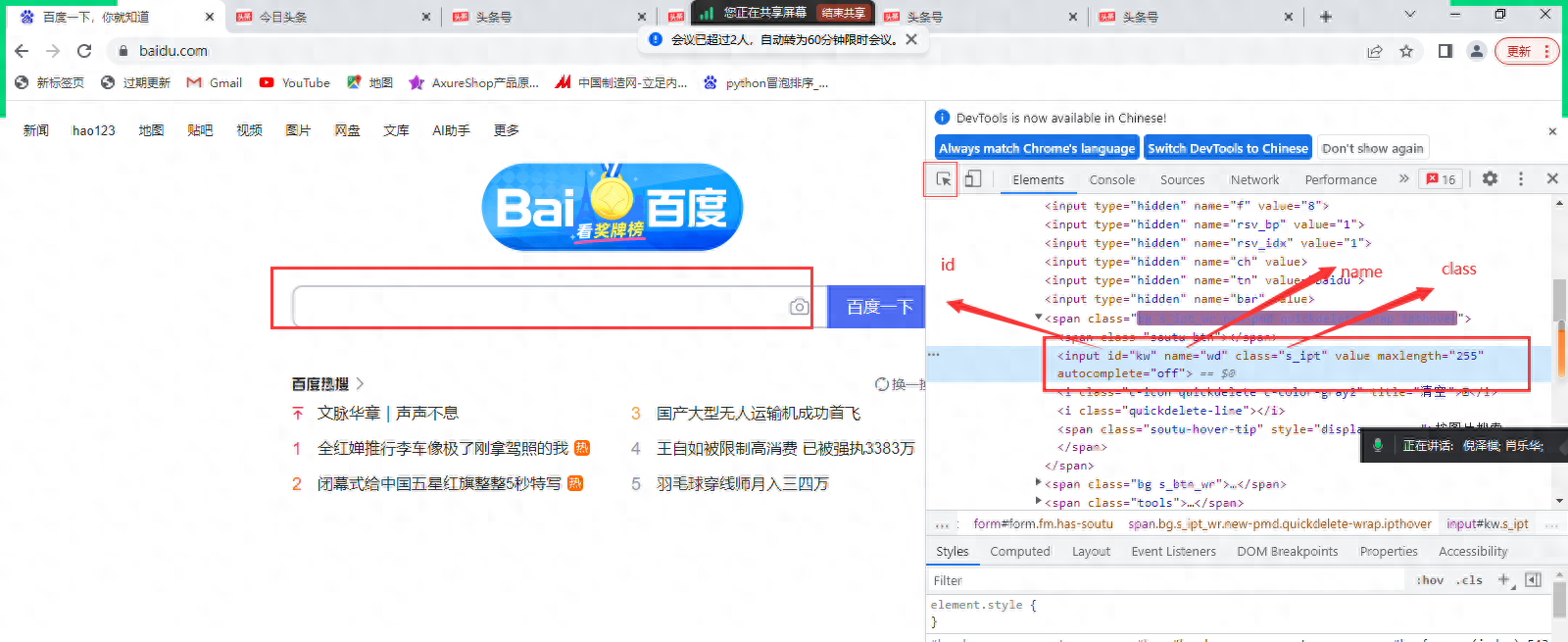
Task: Open hot search 国产大型无人运输机成功首飞
Action: [x=759, y=414]
